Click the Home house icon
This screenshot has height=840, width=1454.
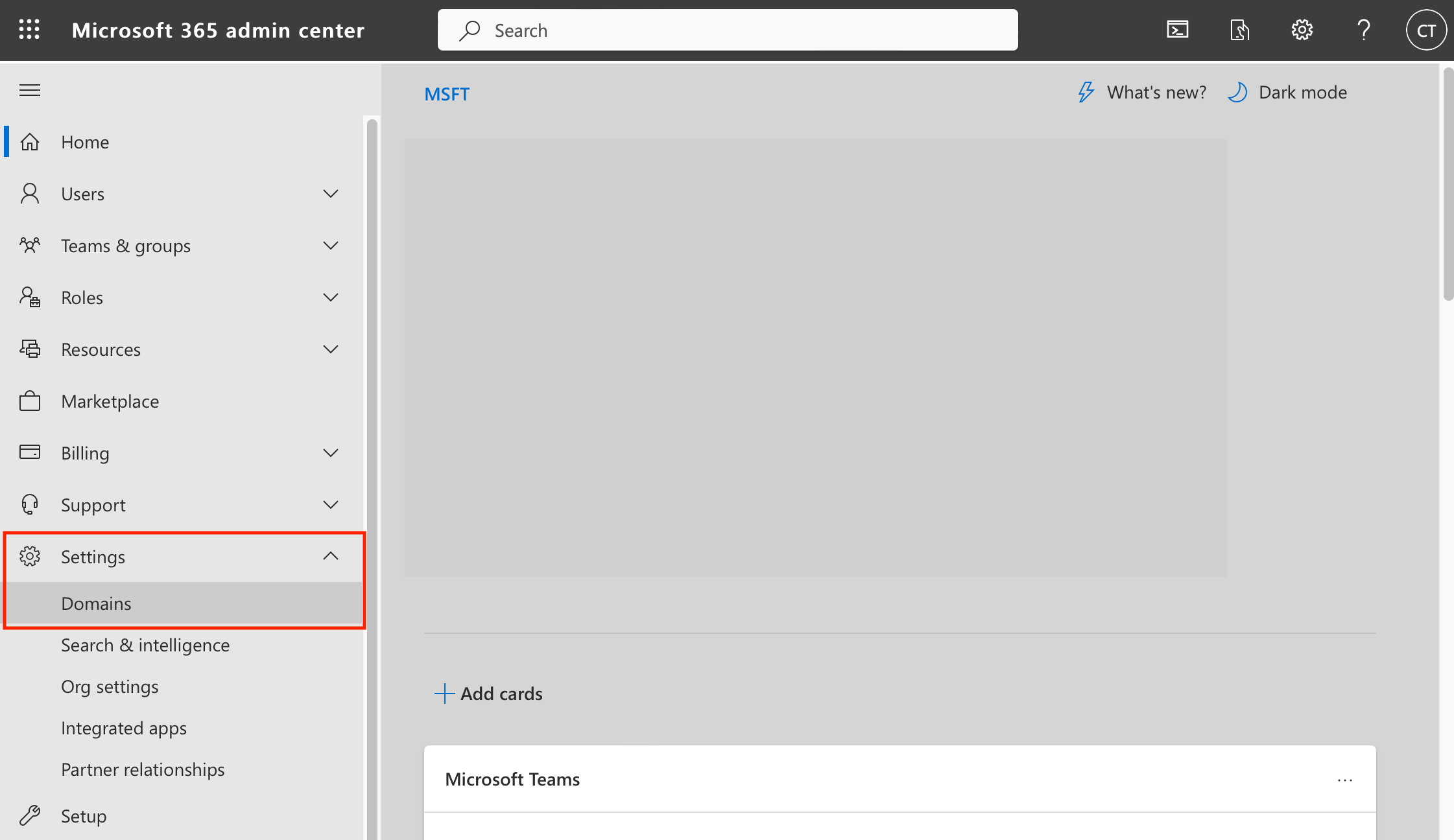click(30, 142)
